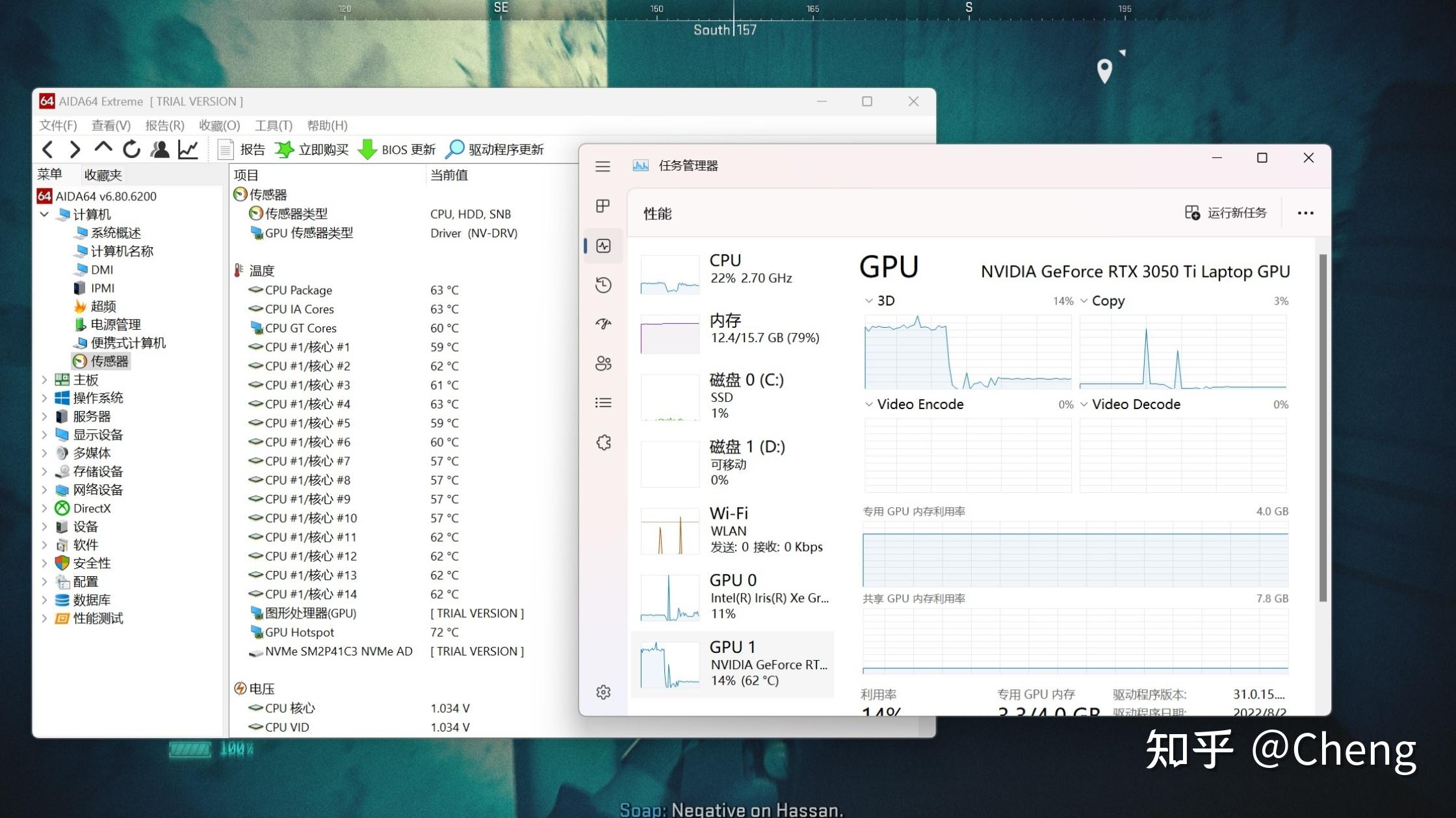Open AIDA64 user/contacts toolbar icon
The height and width of the screenshot is (818, 1456).
[x=160, y=150]
